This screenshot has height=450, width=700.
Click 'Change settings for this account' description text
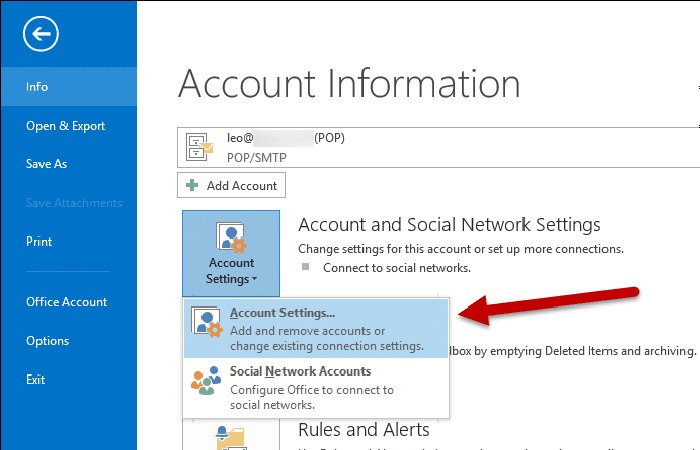[x=461, y=249]
